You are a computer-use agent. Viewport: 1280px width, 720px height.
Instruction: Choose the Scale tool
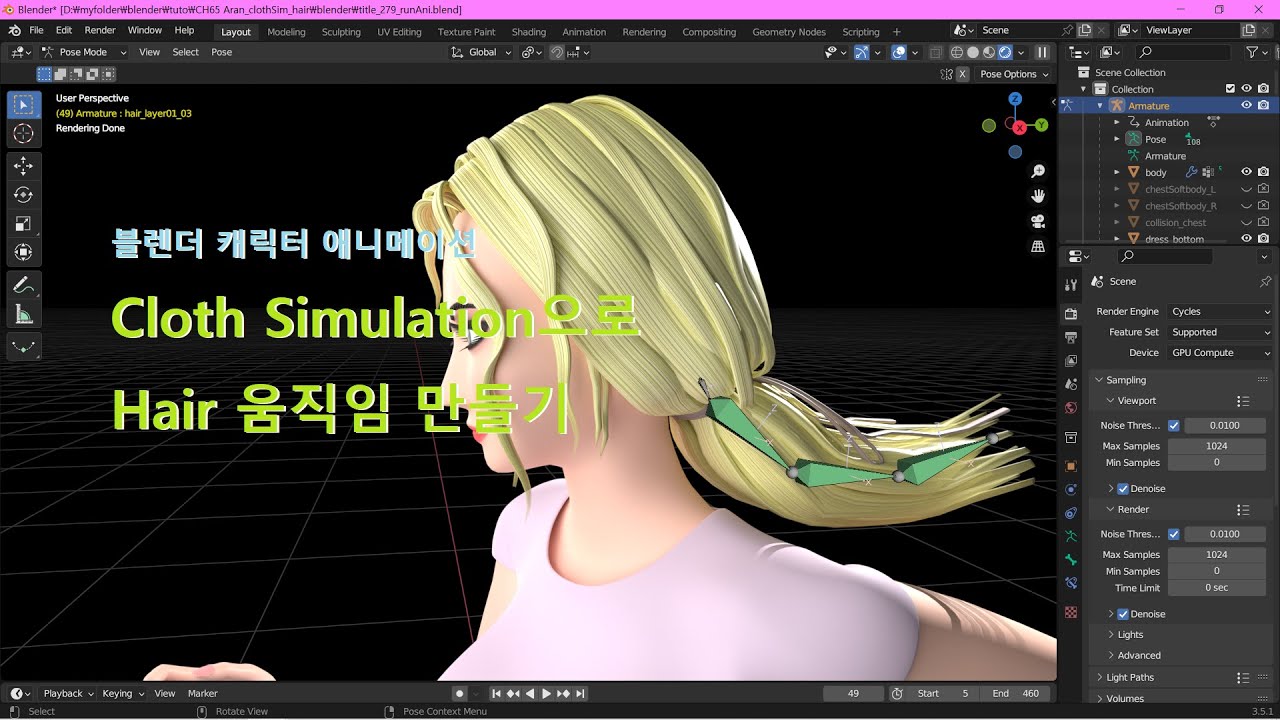click(x=24, y=224)
